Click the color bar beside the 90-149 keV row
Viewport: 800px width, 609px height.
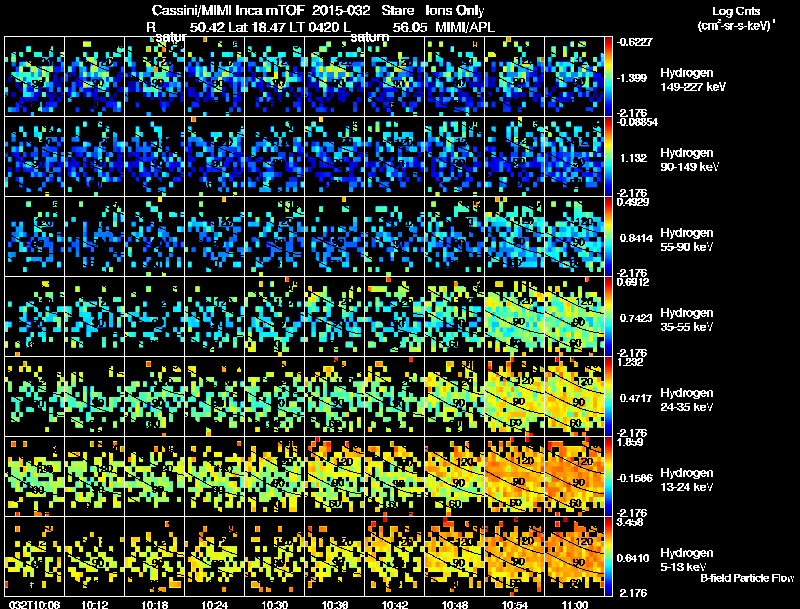coord(609,157)
